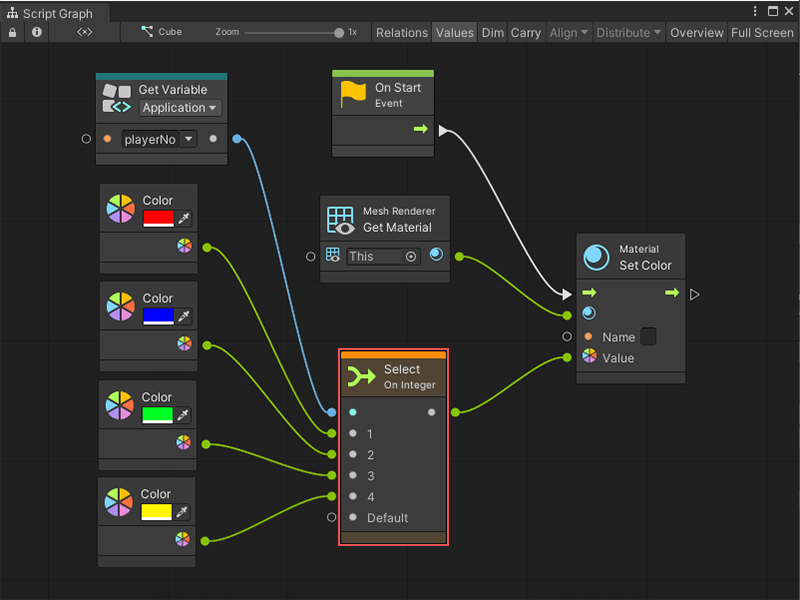800x600 pixels.
Task: Open the C# code preview icon
Action: tap(84, 32)
